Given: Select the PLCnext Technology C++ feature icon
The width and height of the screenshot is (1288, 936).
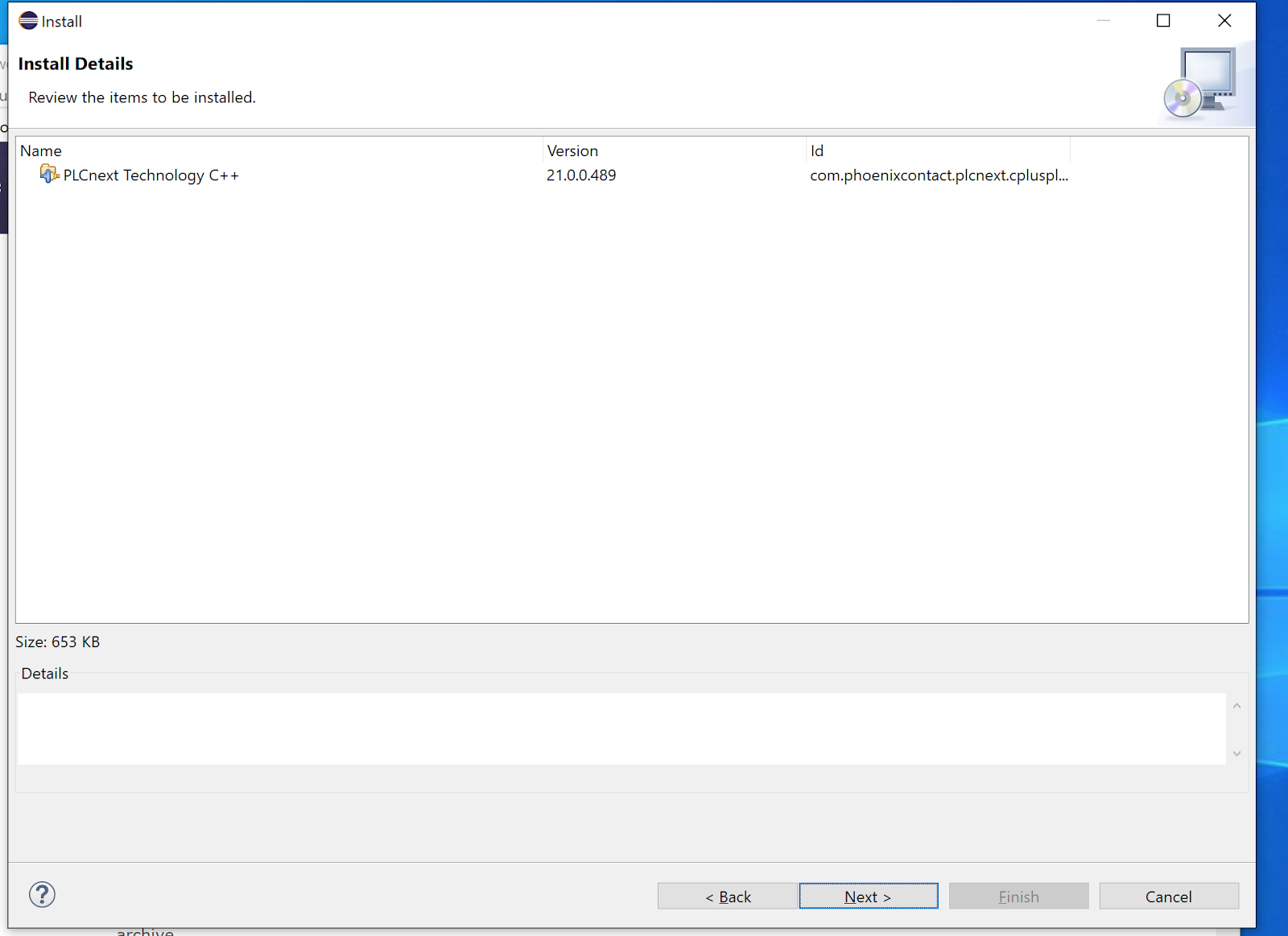Looking at the screenshot, I should pyautogui.click(x=49, y=174).
